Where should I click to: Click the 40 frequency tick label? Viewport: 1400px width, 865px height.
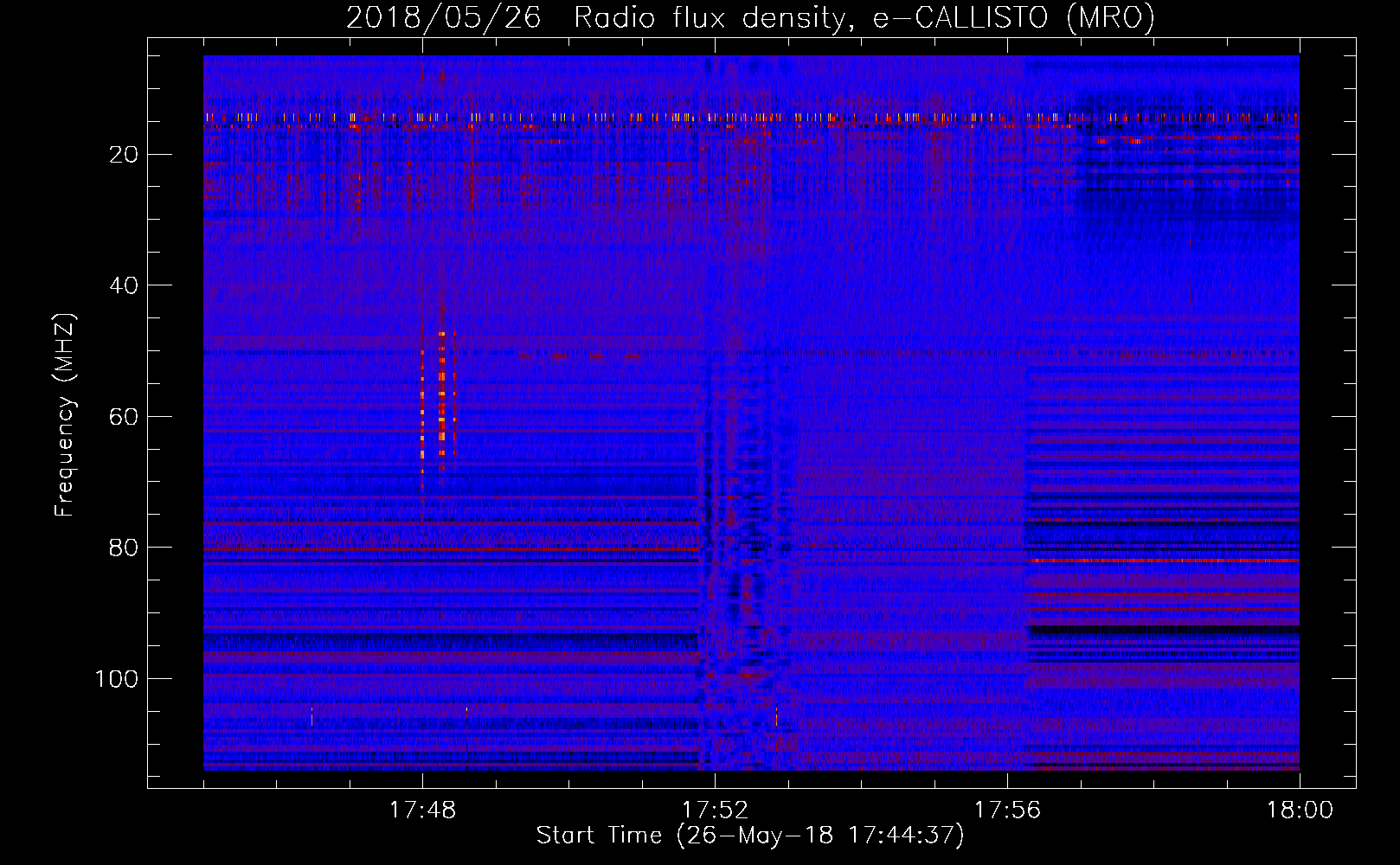coord(124,285)
